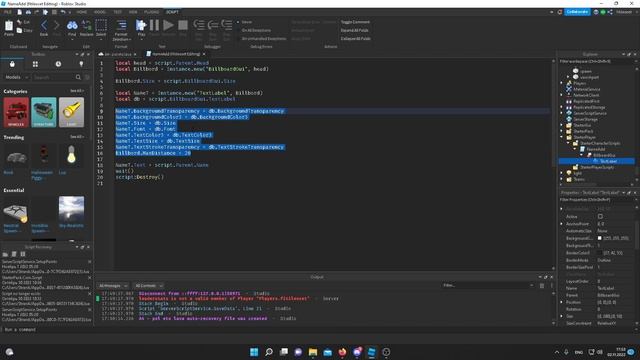Expand the StarterGui tree node

pos(562,125)
